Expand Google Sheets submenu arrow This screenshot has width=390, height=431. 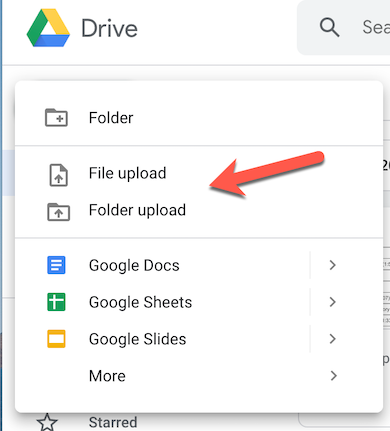(x=332, y=302)
